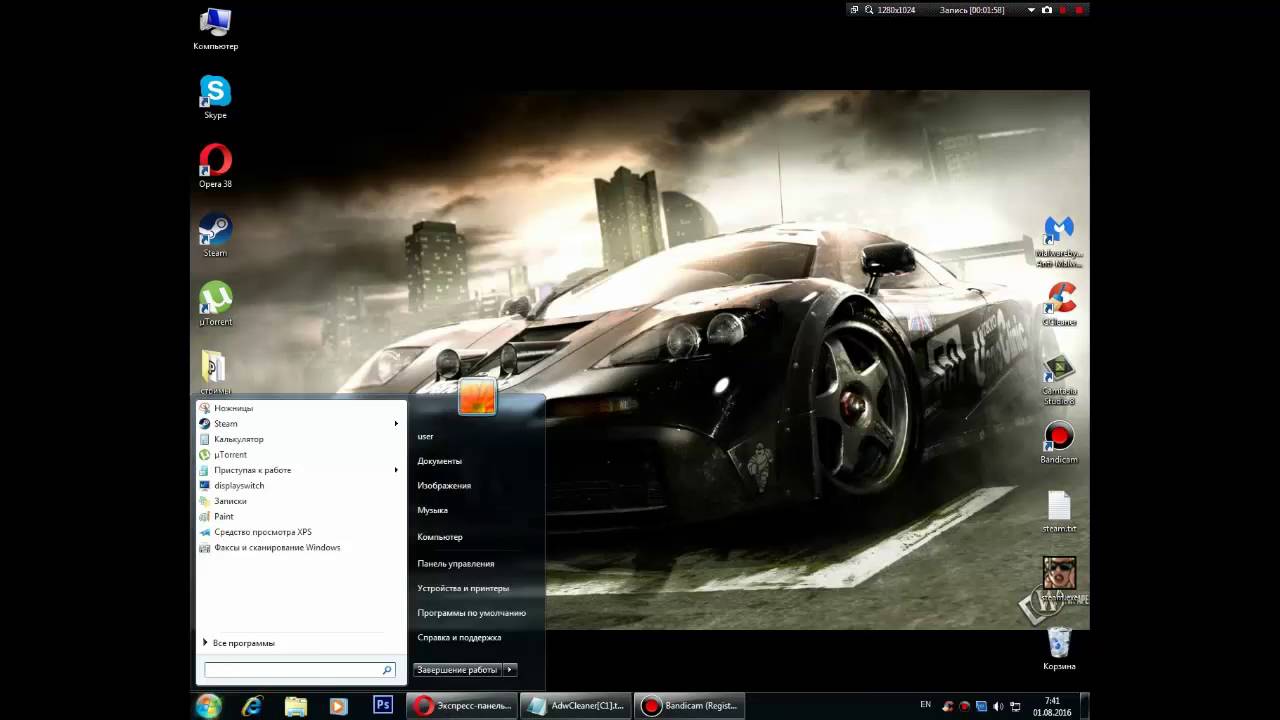
Task: Switch to AdwCleaner taskbar window
Action: (577, 706)
